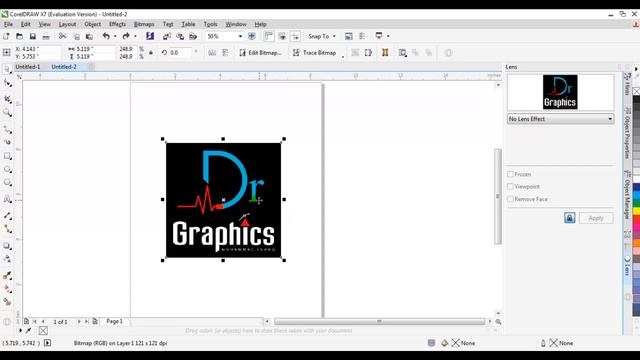Click the horizontal canvas scrollbar

pos(380,322)
